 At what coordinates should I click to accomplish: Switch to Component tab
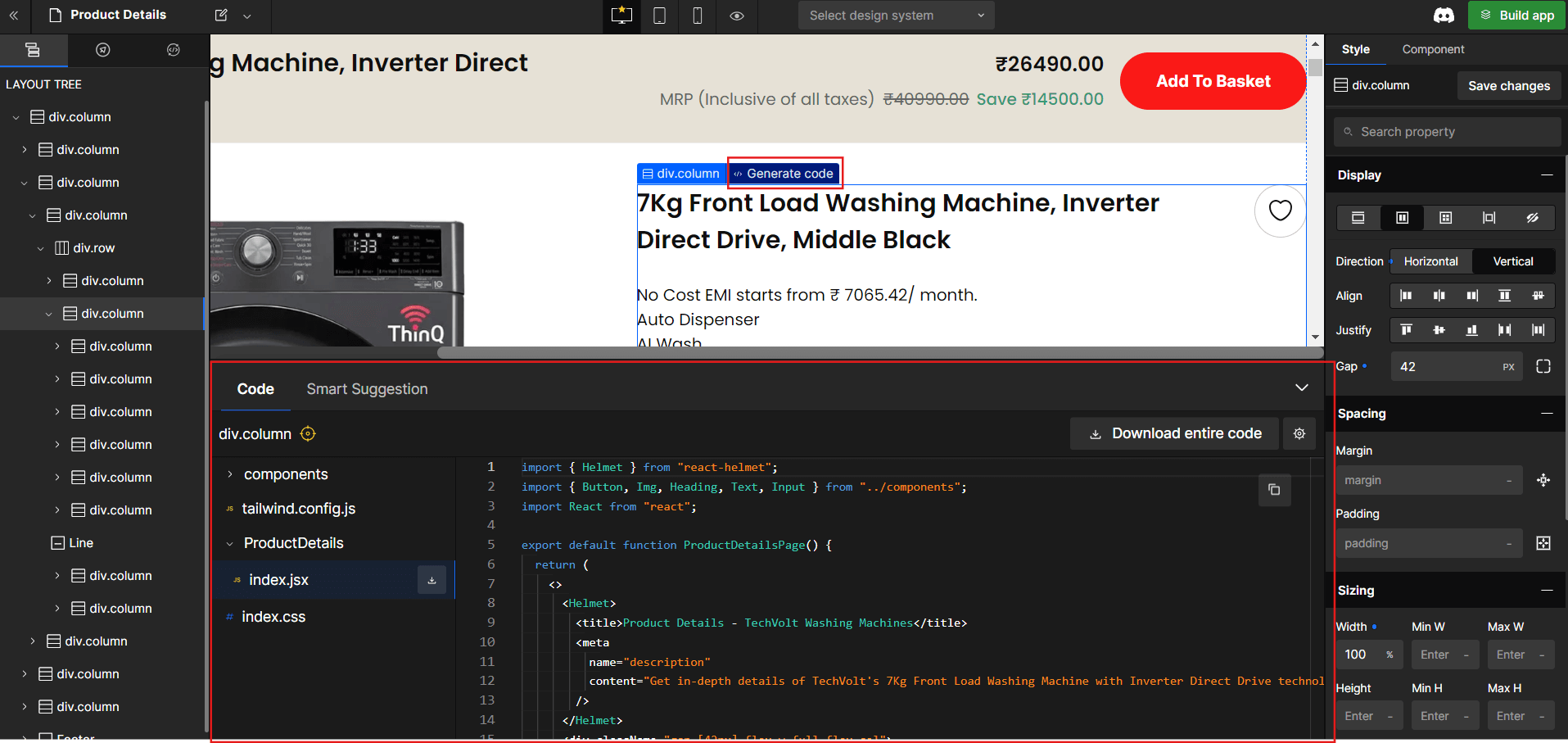coord(1433,49)
